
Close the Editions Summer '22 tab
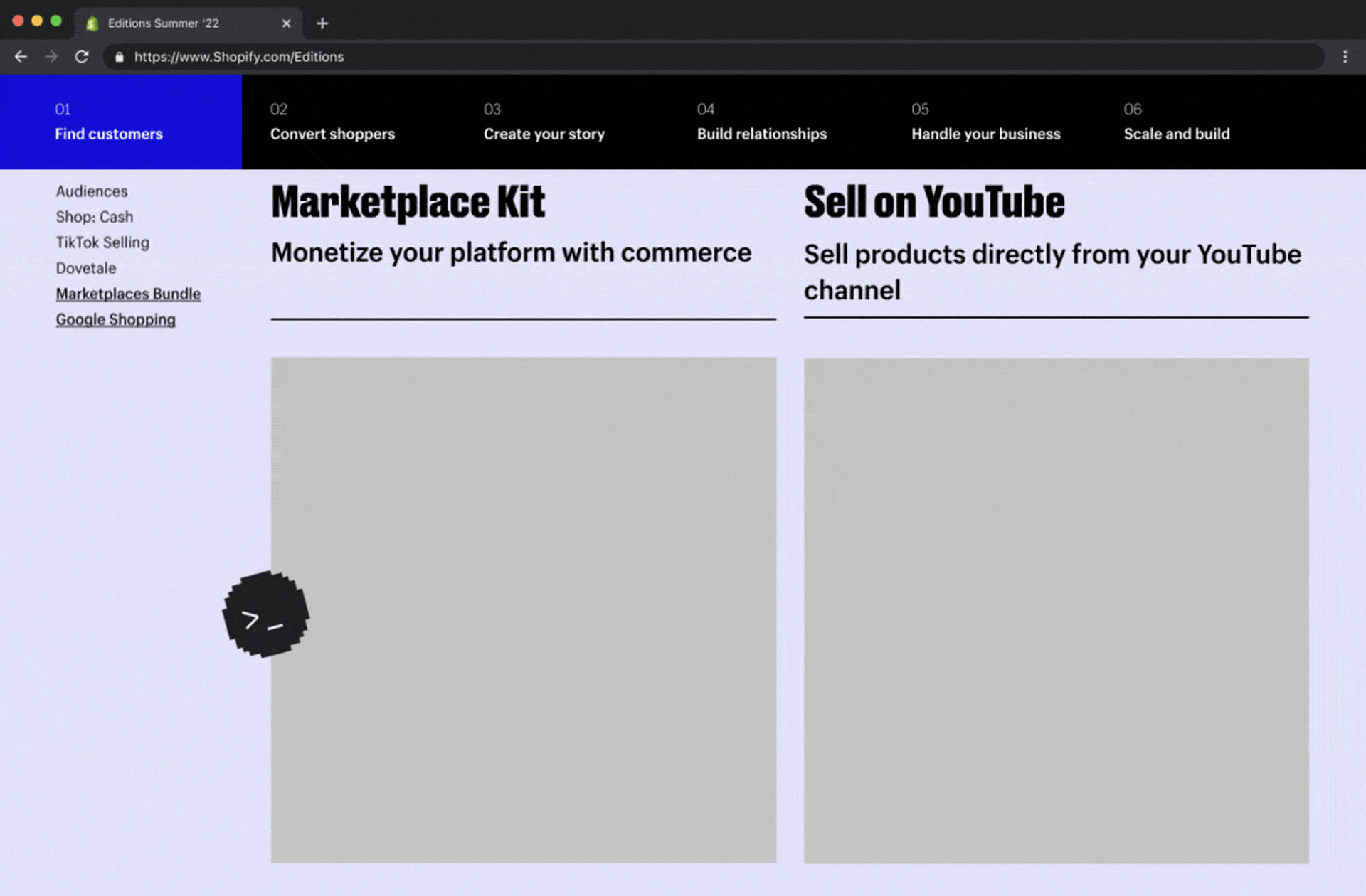click(286, 23)
